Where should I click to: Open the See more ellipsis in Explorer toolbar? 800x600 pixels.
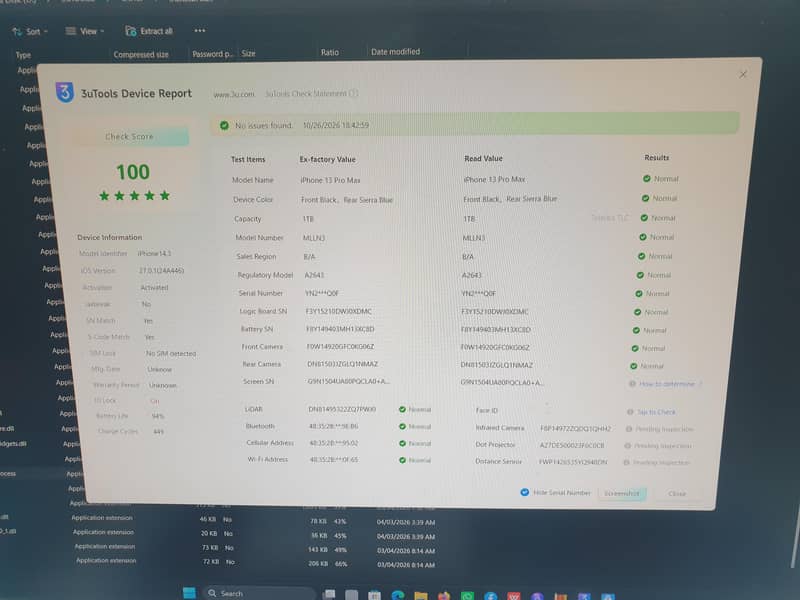[x=199, y=31]
